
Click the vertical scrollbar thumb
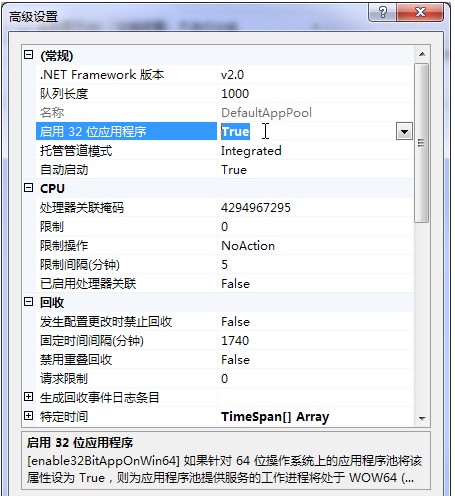tap(422, 143)
